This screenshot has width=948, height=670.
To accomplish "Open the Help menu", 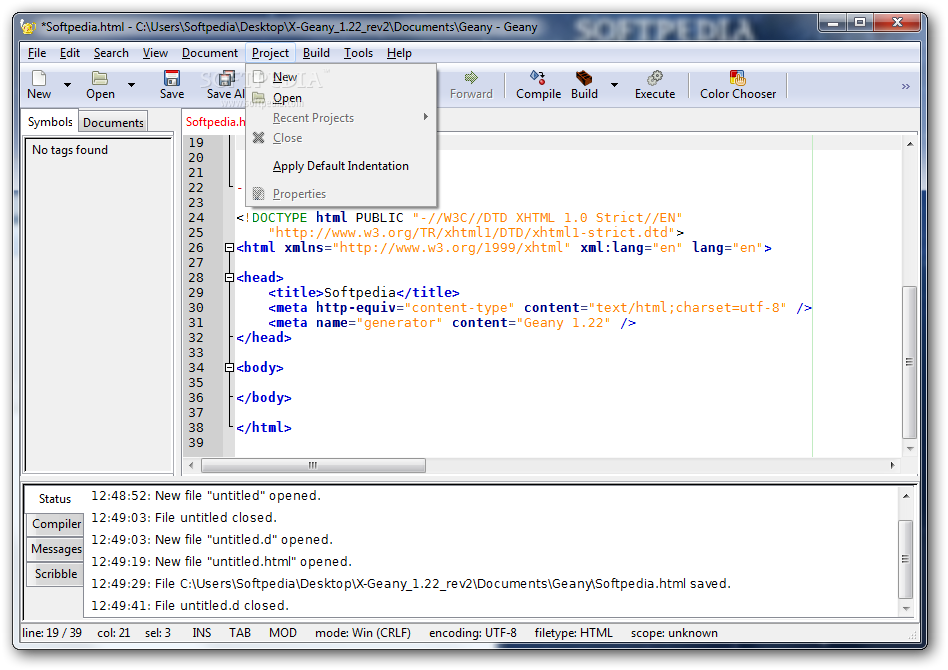I will [x=399, y=53].
